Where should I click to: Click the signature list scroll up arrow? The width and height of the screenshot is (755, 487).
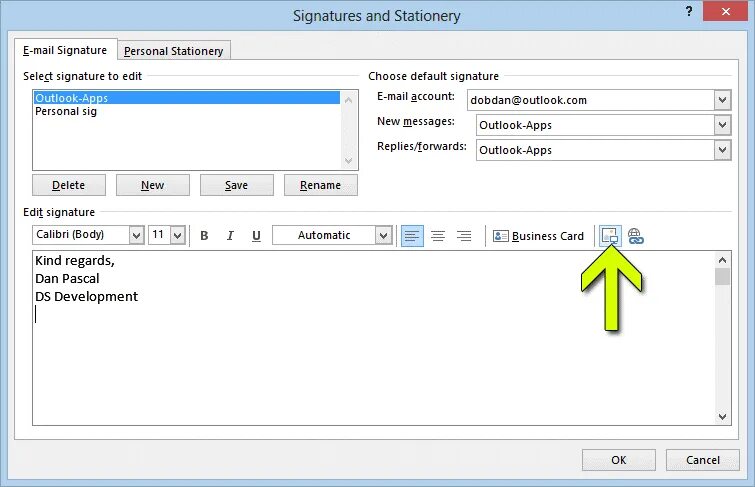pyautogui.click(x=349, y=100)
